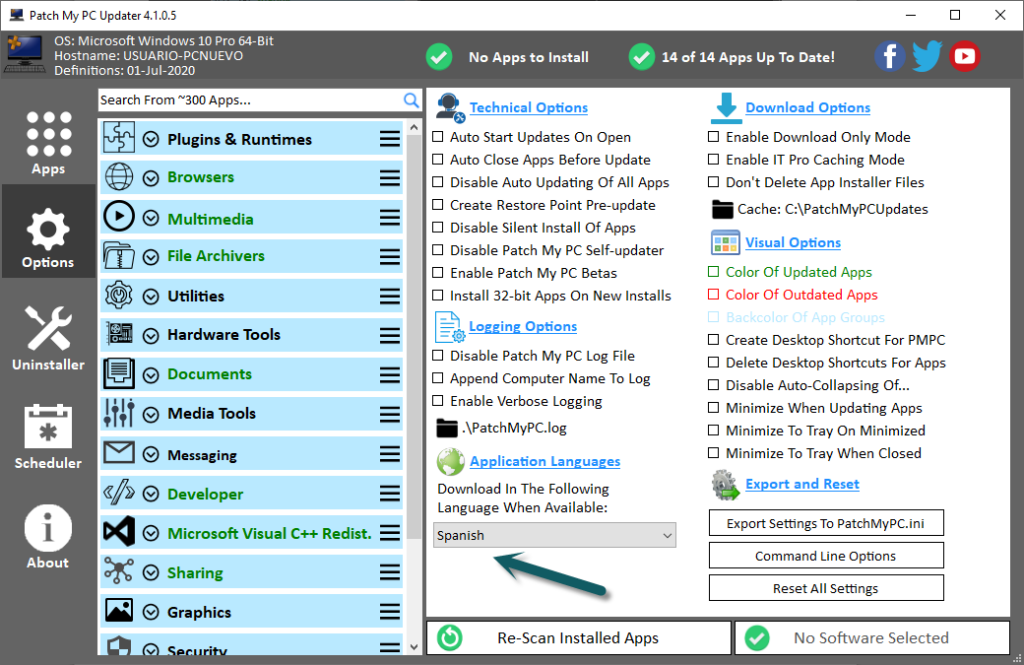Click the Plugins & Runtimes puzzle icon
This screenshot has width=1024, height=665.
tap(119, 138)
